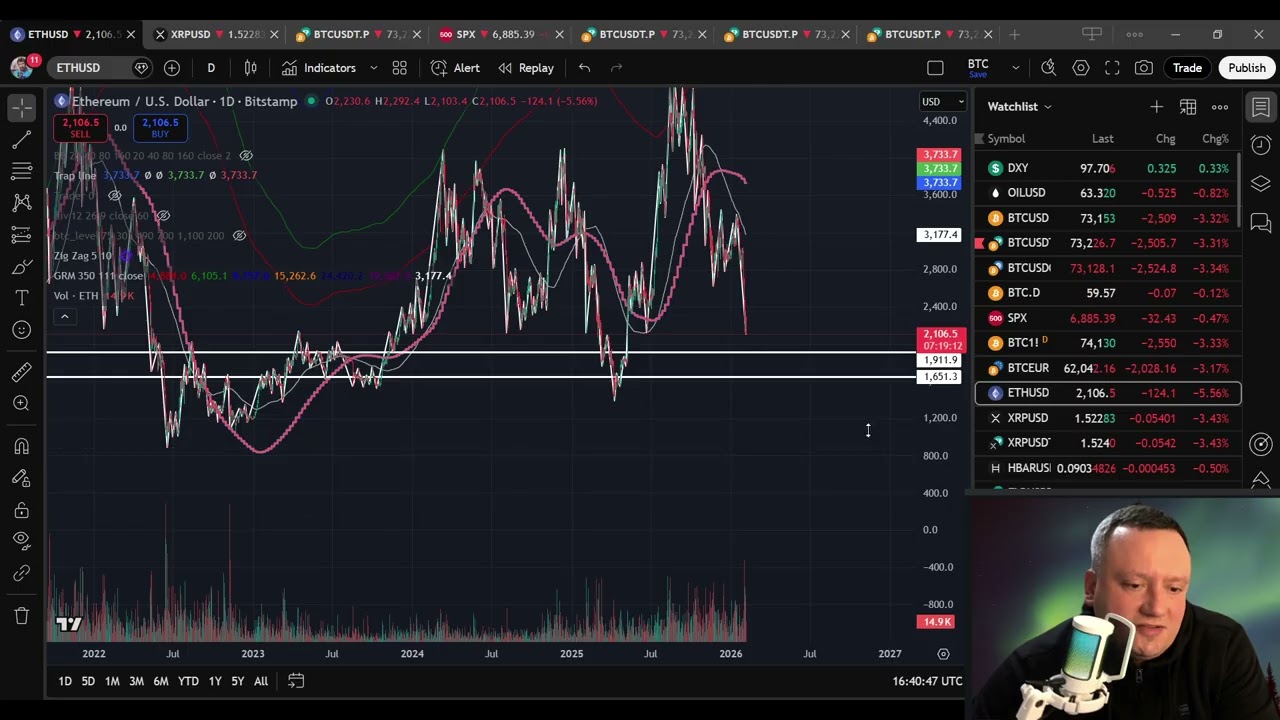Open a new tab with plus button

pos(1014,34)
